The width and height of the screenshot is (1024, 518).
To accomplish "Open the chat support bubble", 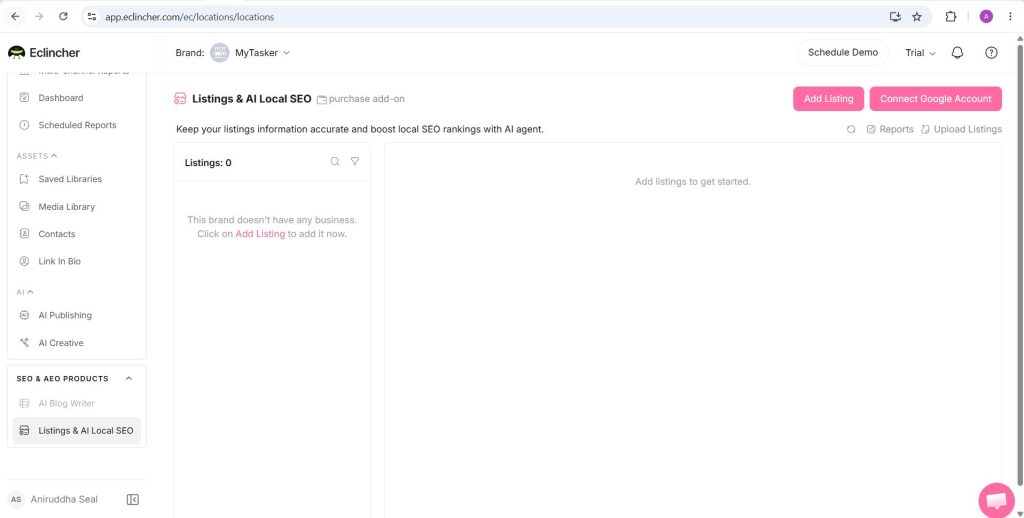I will point(997,500).
